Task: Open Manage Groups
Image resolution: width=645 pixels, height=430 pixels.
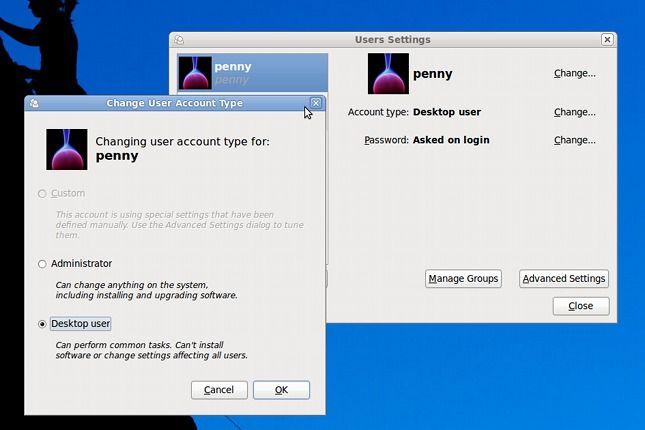Action: coord(463,279)
